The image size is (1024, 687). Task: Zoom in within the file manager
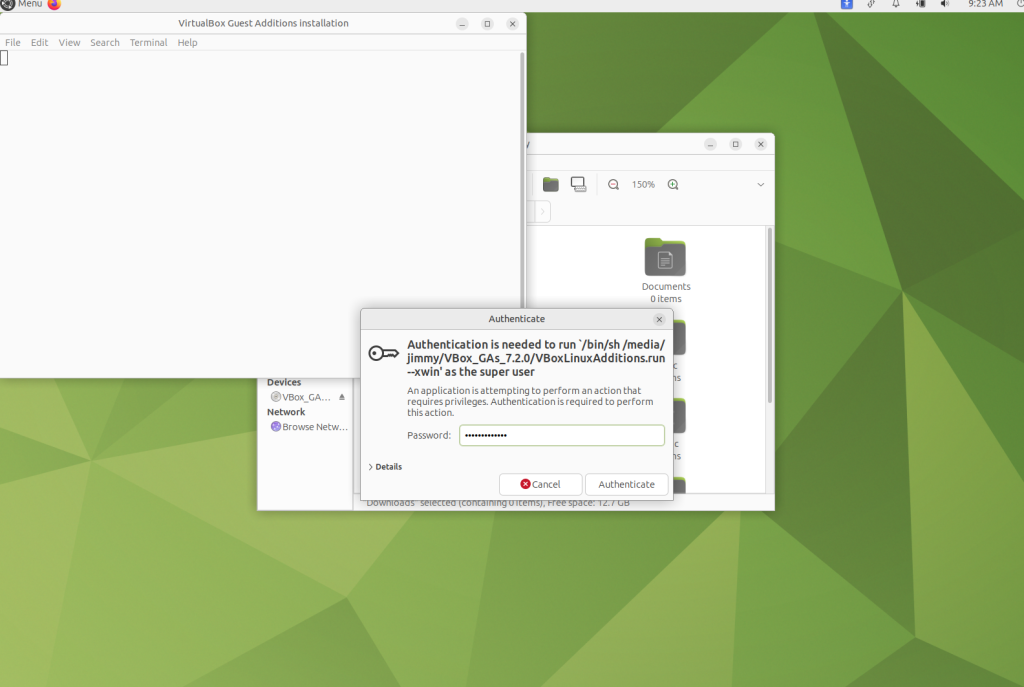673,185
